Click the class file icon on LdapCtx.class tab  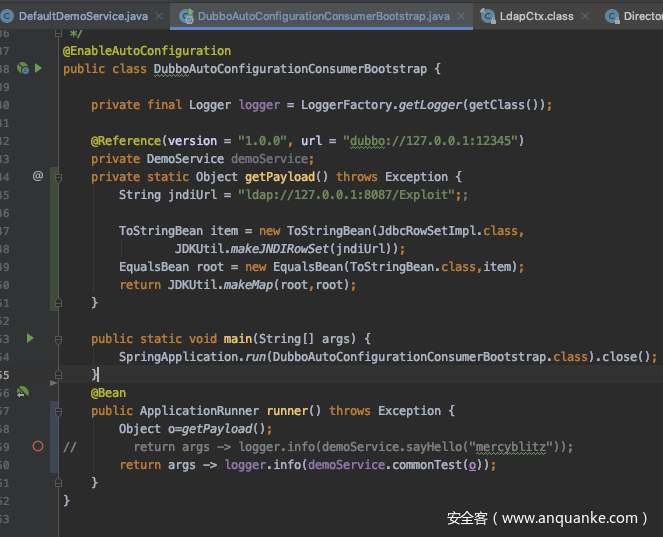click(488, 16)
